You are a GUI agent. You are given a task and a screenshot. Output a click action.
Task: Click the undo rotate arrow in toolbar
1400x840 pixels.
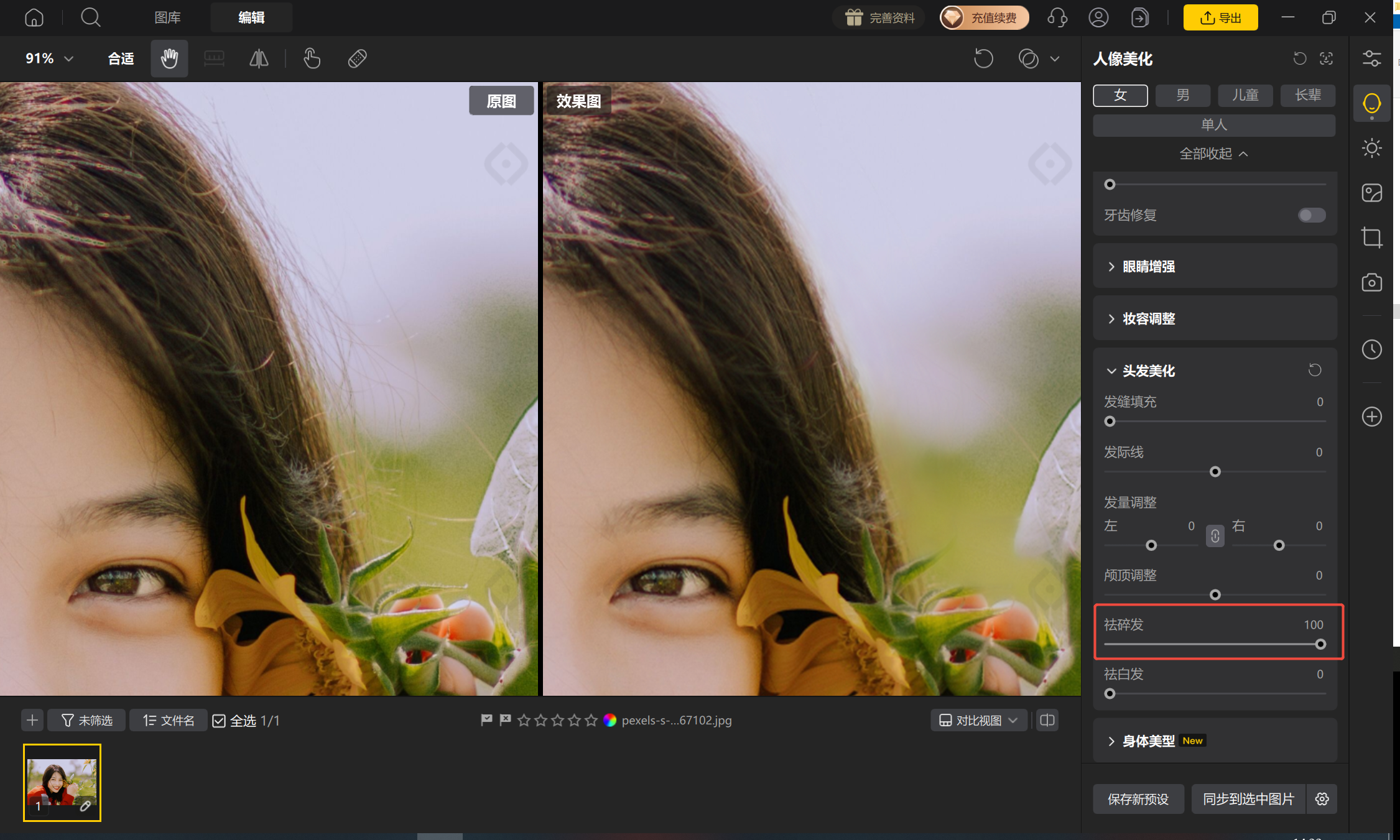[983, 58]
